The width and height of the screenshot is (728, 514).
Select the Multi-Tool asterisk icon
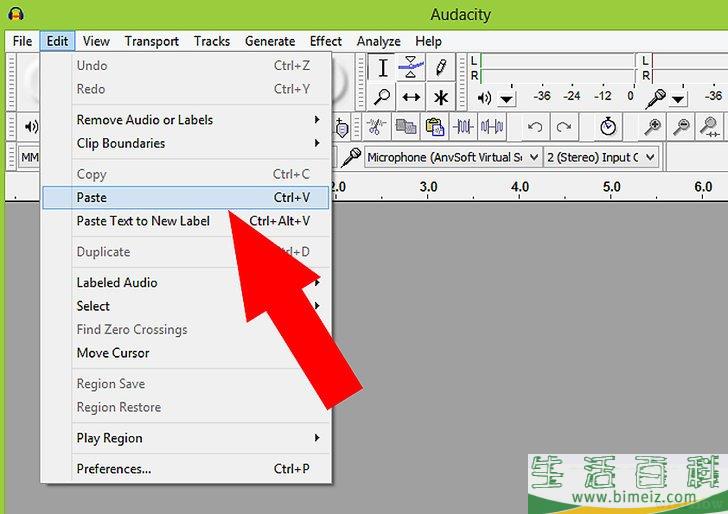[441, 97]
